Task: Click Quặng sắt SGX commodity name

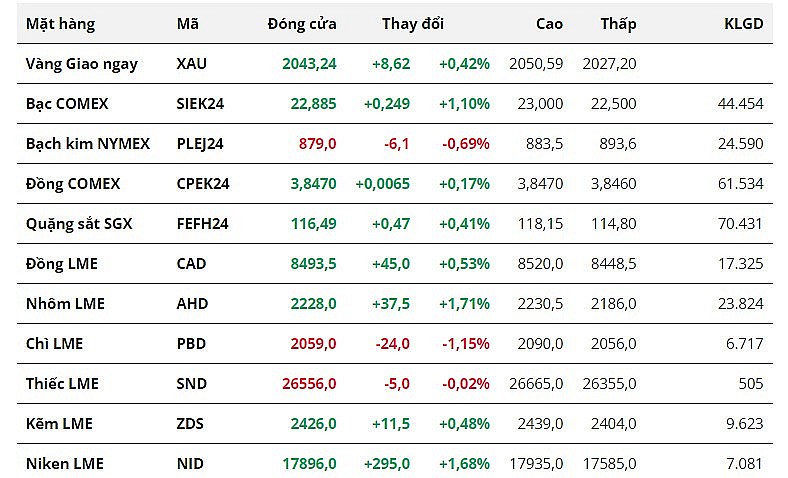Action: coord(79,223)
